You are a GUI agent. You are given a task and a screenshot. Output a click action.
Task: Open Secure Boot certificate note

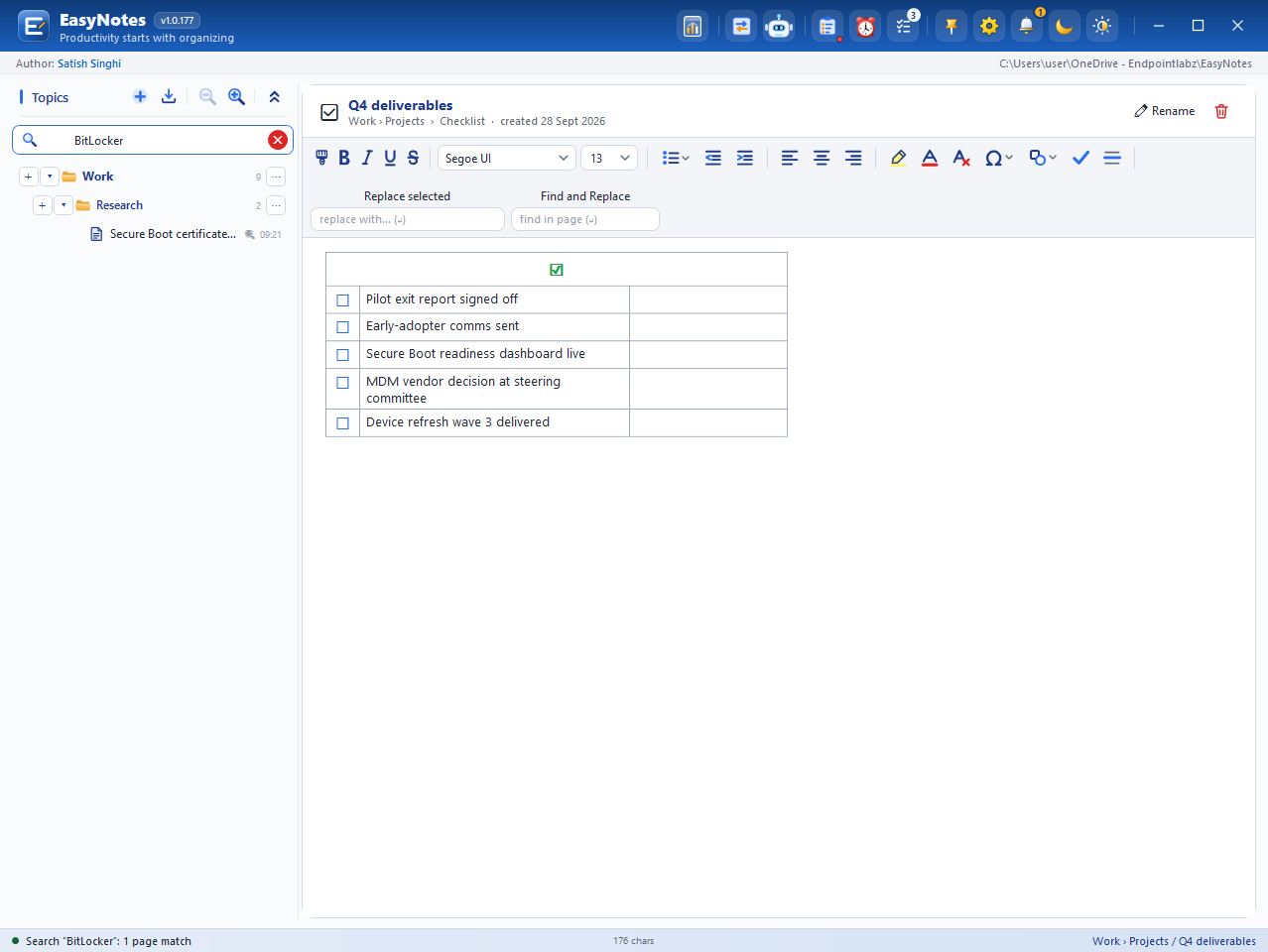(173, 234)
